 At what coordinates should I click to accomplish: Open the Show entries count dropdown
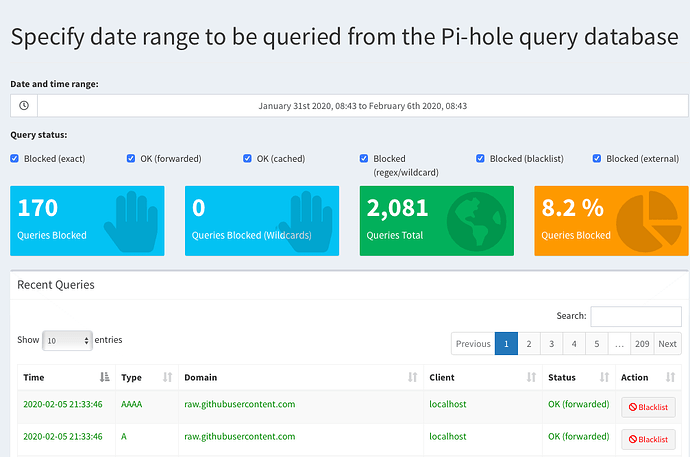click(x=67, y=340)
